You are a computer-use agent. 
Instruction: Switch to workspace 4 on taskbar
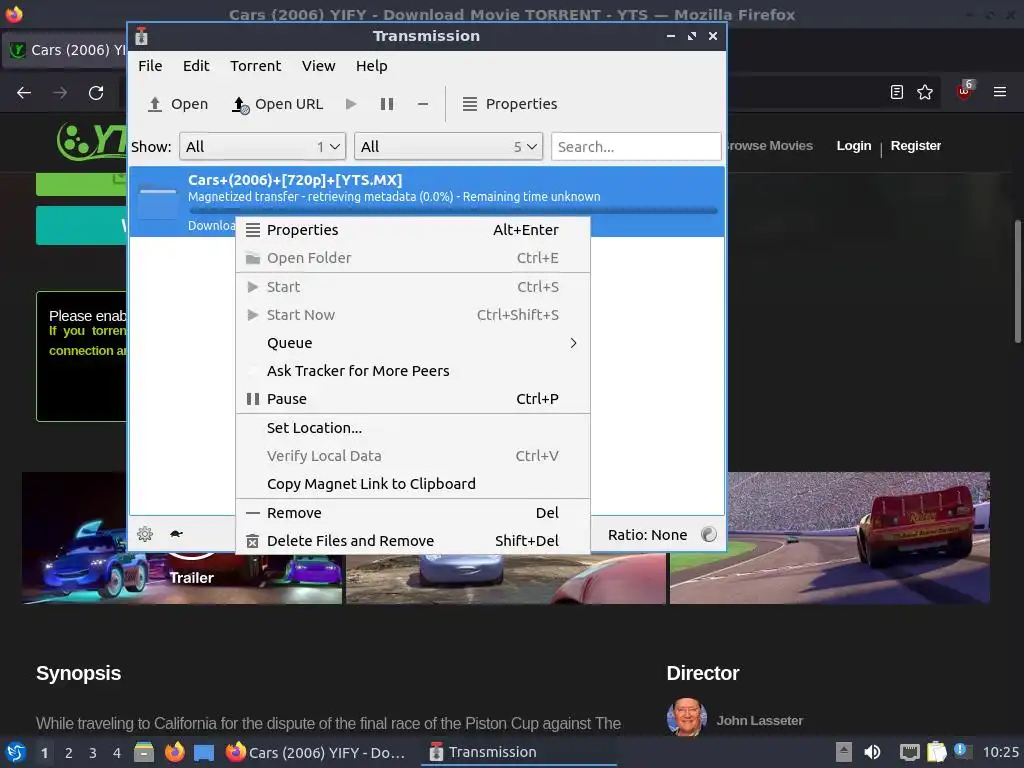117,753
